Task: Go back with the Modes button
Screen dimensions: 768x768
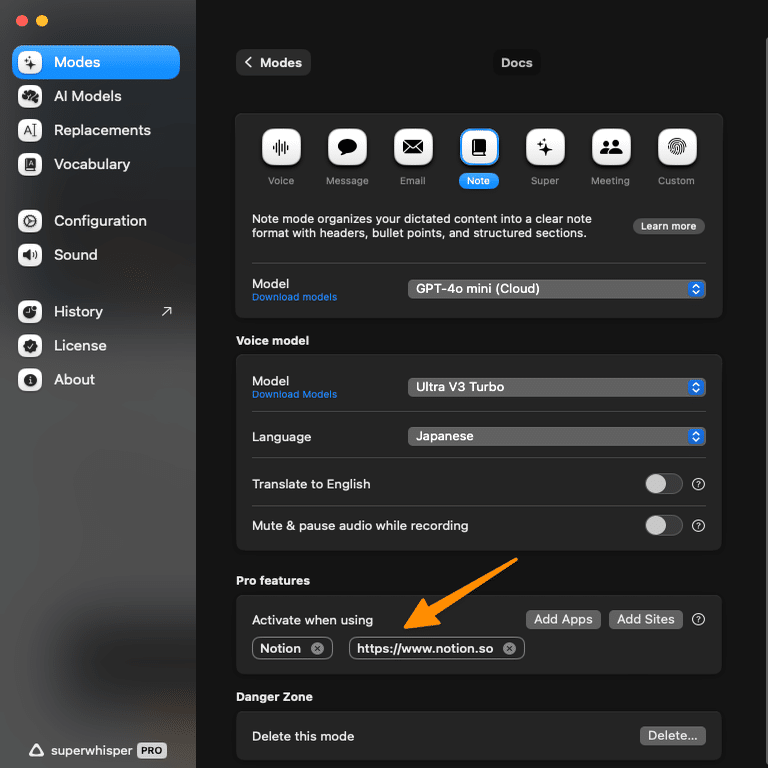Action: point(273,62)
